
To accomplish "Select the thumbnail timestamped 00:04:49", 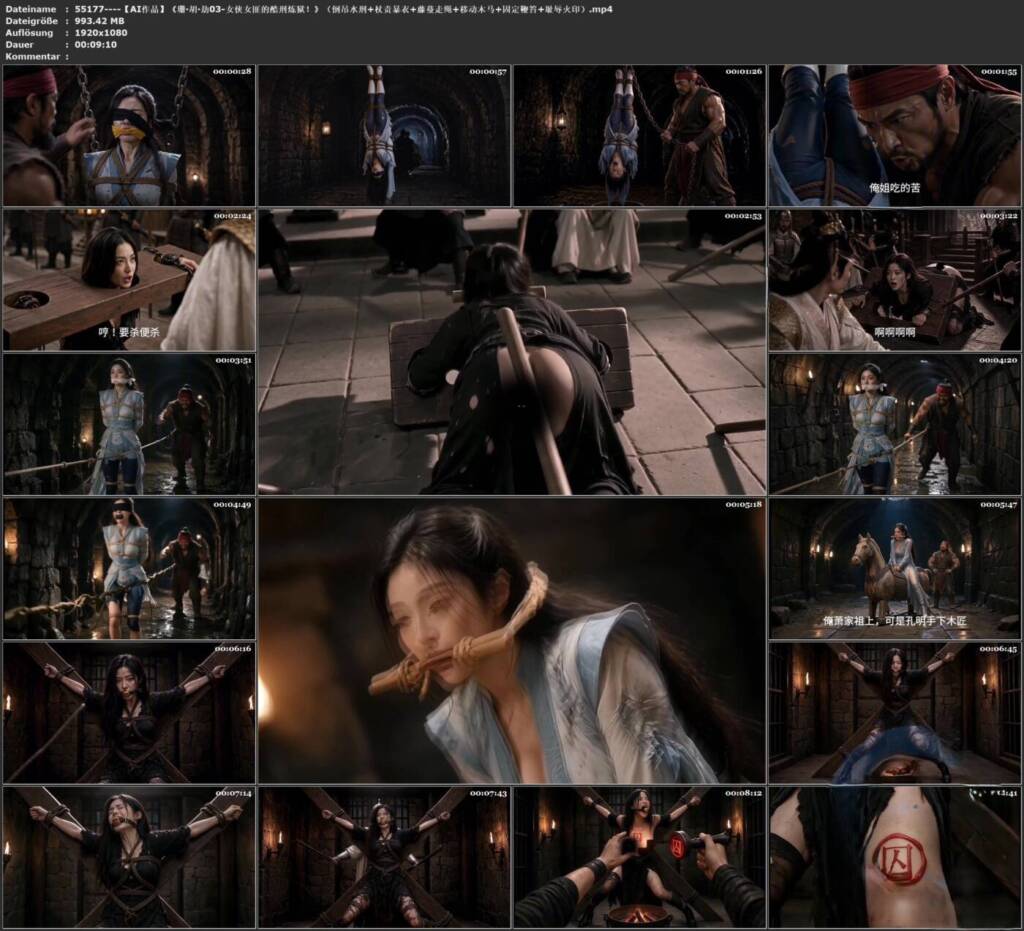I will point(129,568).
